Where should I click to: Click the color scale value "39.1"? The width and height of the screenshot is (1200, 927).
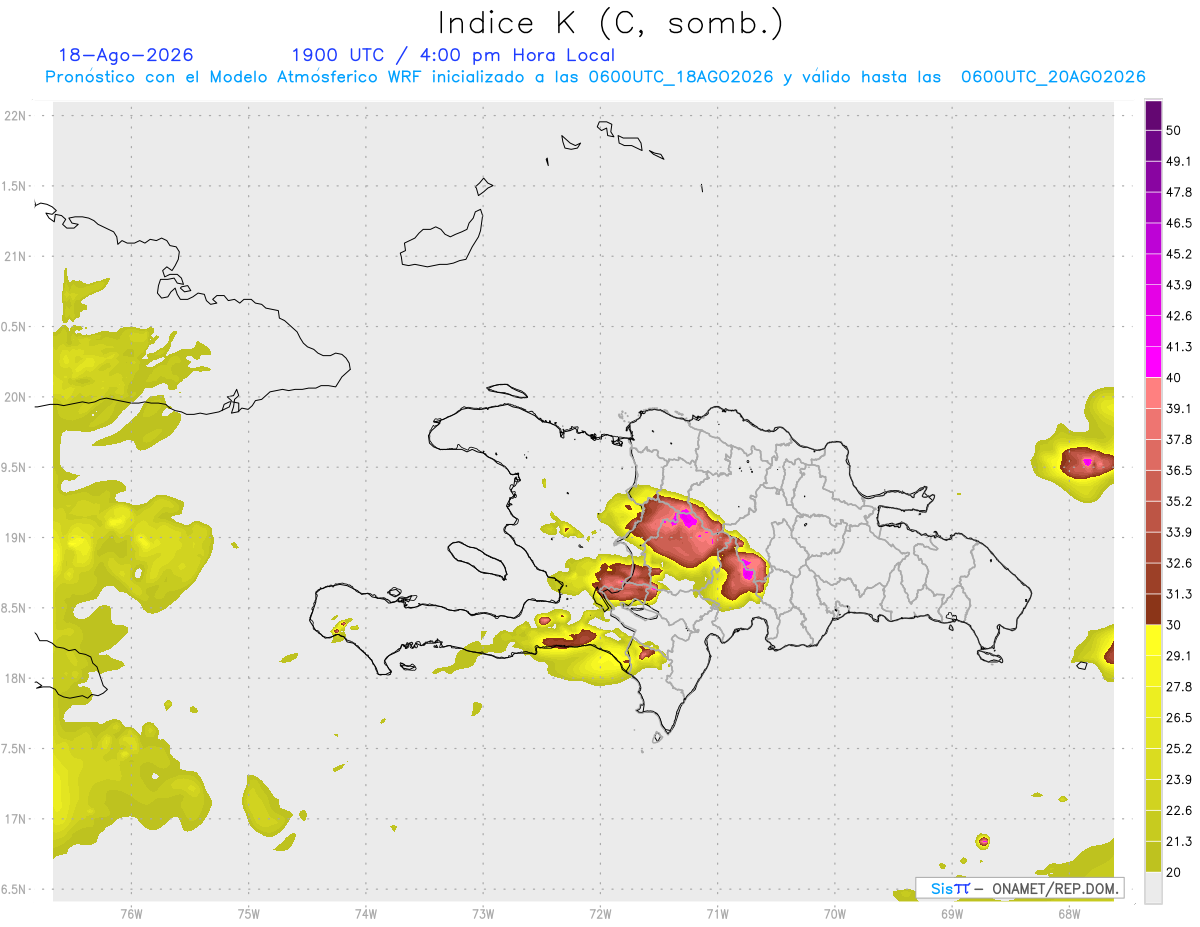1179,408
